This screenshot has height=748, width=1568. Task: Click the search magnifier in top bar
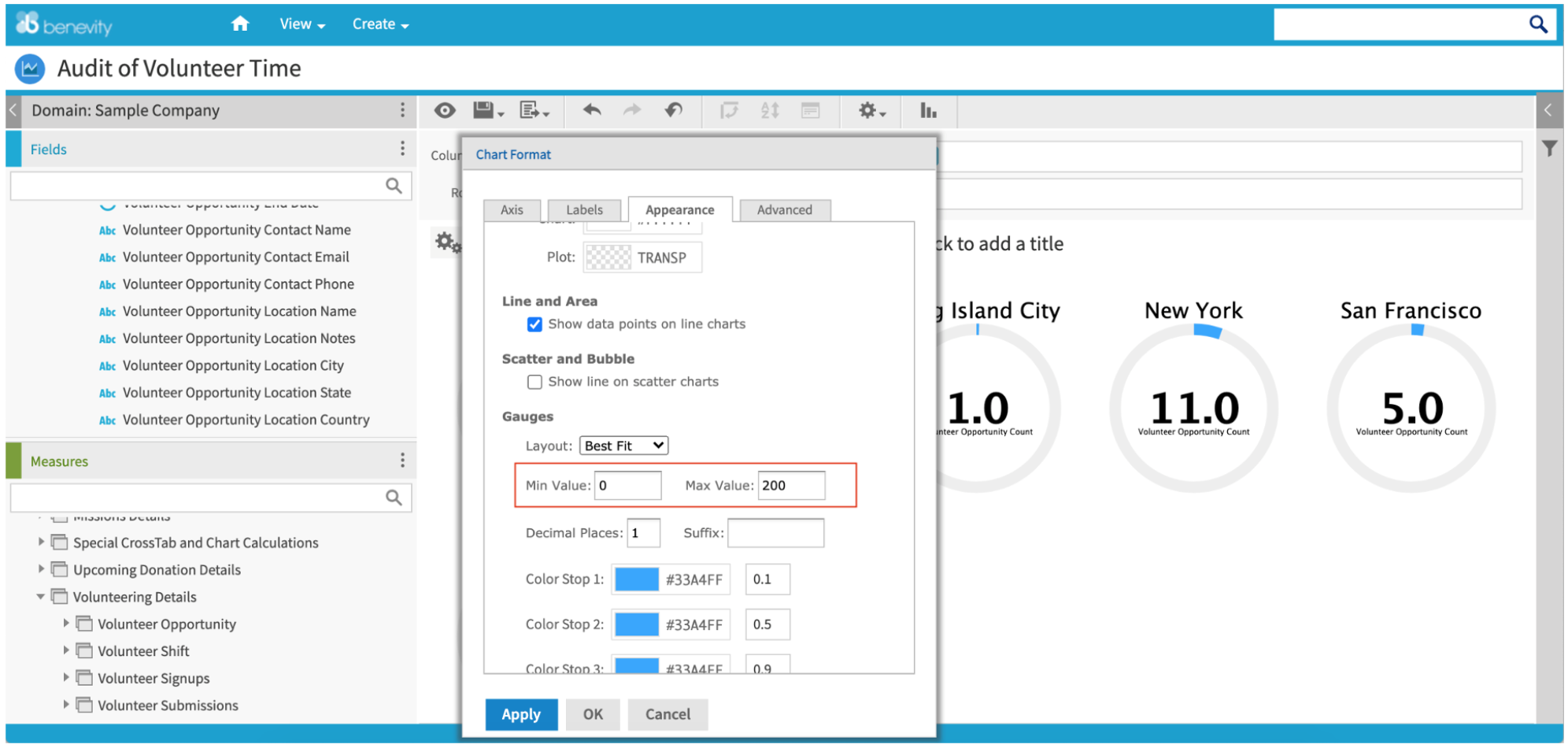pos(1538,24)
